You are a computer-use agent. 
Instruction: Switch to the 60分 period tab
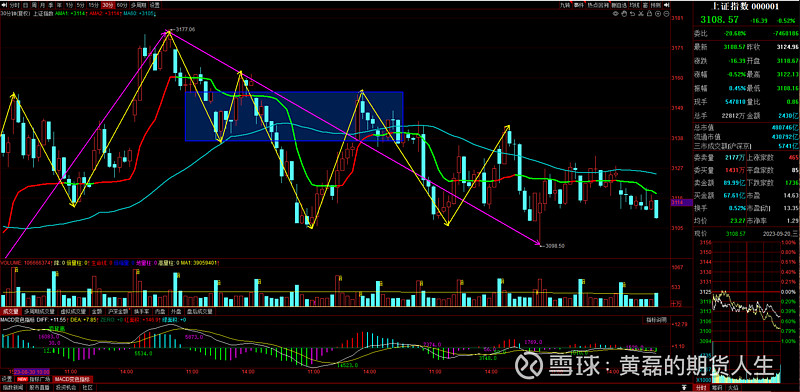pyautogui.click(x=121, y=5)
